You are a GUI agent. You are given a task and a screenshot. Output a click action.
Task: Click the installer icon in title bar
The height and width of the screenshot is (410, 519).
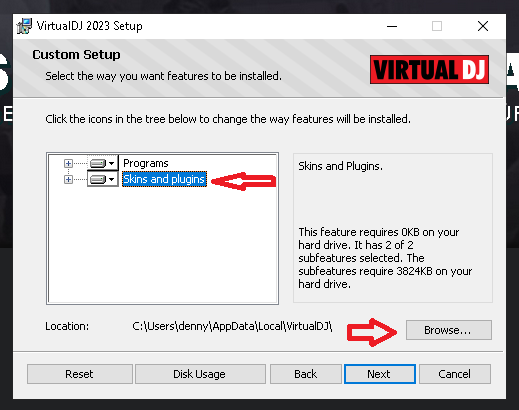[x=24, y=26]
